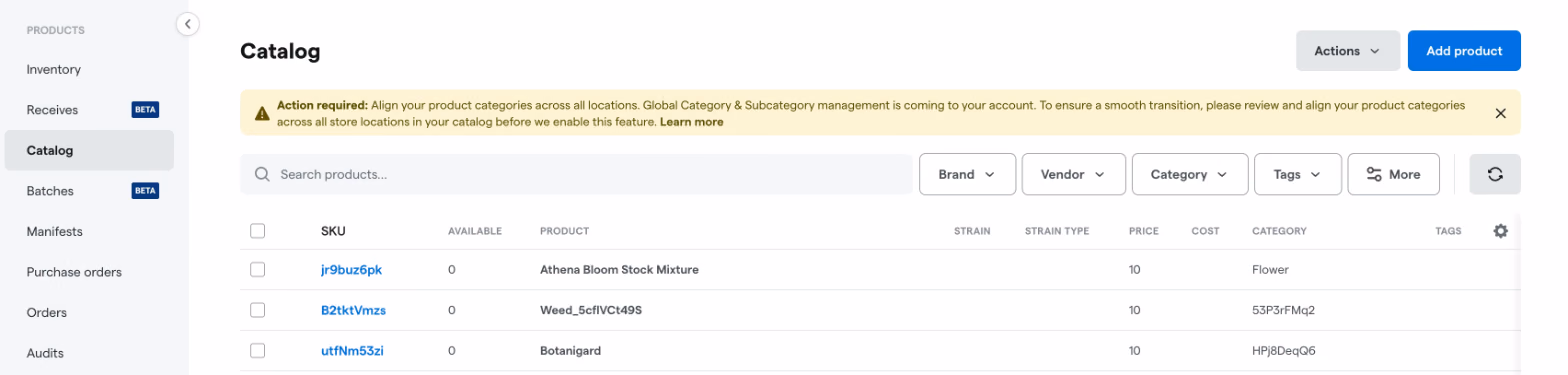Click the Flower category cell
1568x375 pixels.
coord(1270,270)
